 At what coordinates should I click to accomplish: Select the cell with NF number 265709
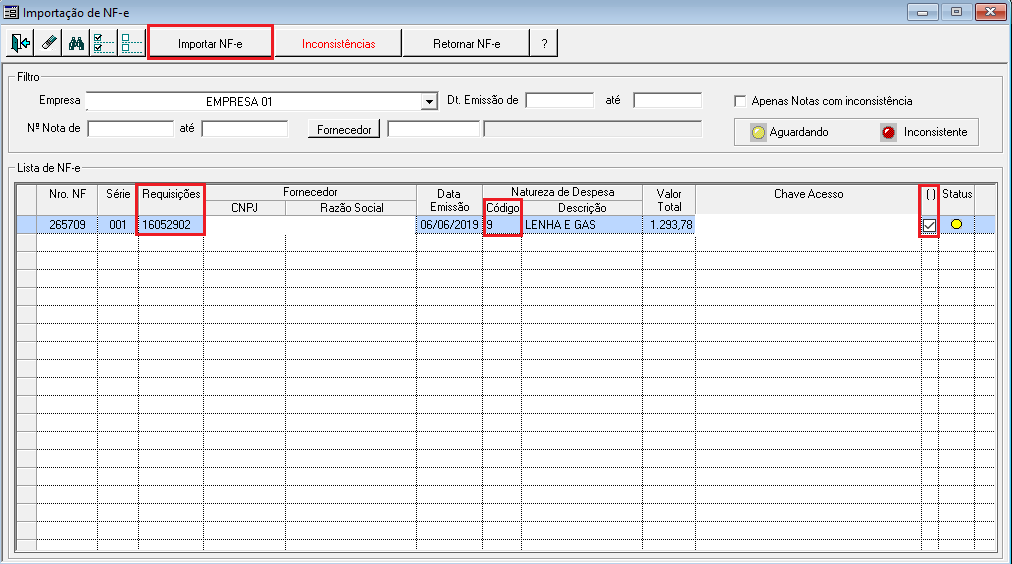tap(67, 225)
